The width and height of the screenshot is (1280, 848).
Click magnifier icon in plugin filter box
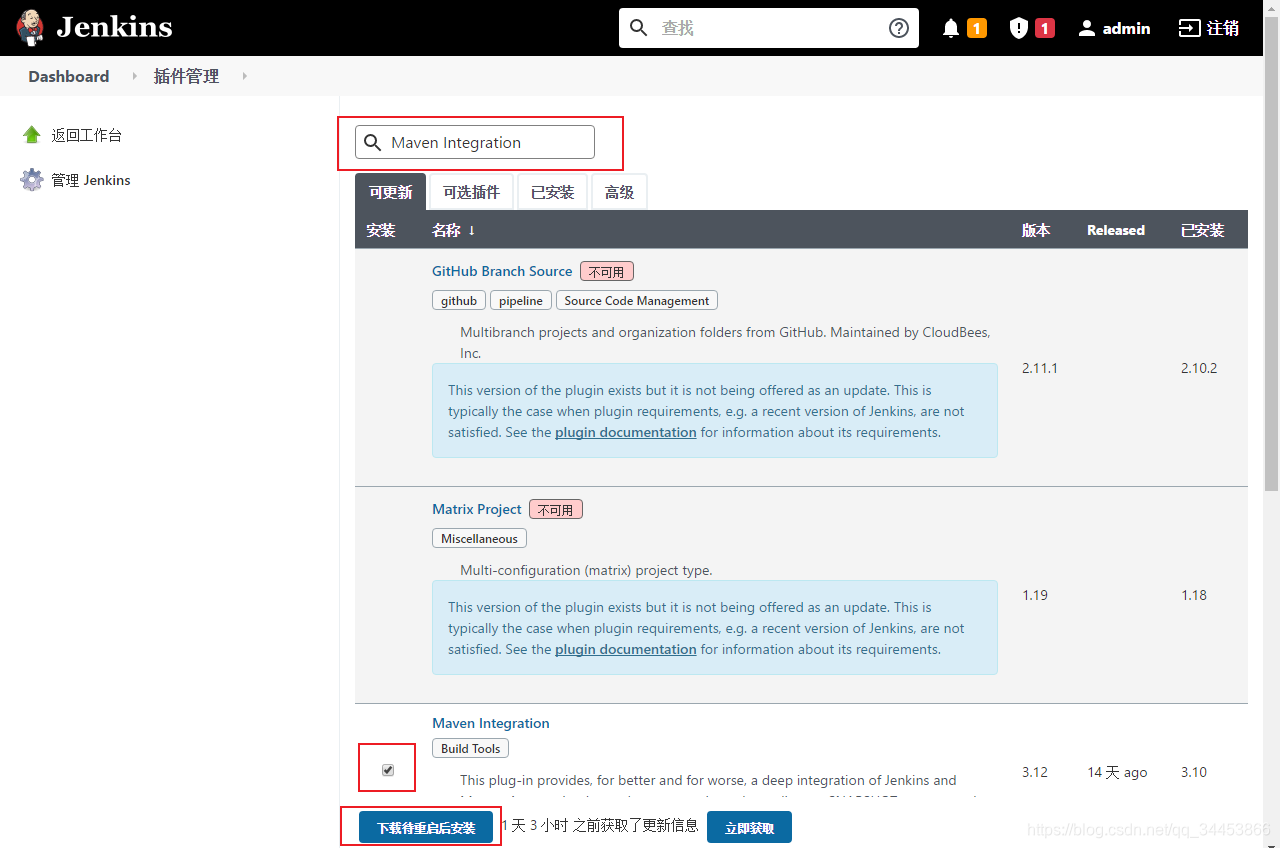coord(372,142)
